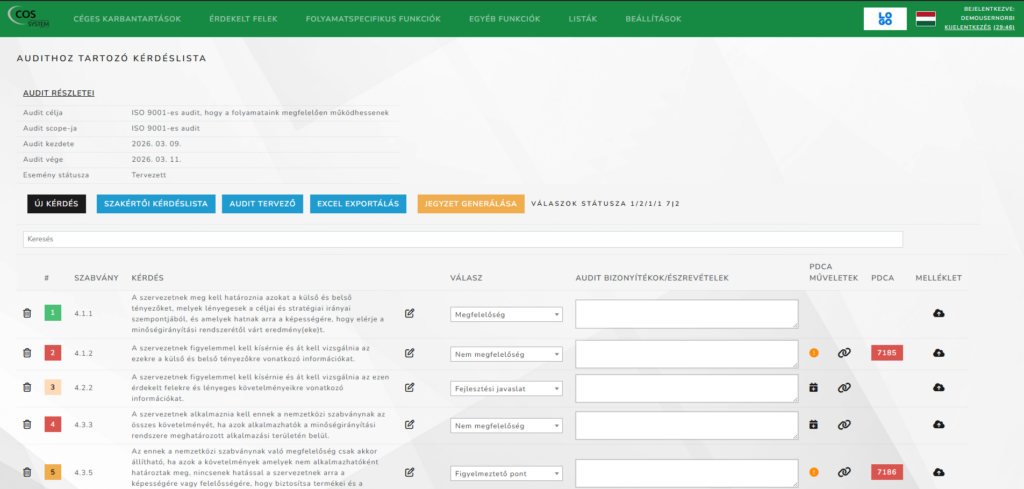Click orange warning icon in row 4.3.5
Image resolution: width=1024 pixels, height=489 pixels.
pyautogui.click(x=814, y=472)
